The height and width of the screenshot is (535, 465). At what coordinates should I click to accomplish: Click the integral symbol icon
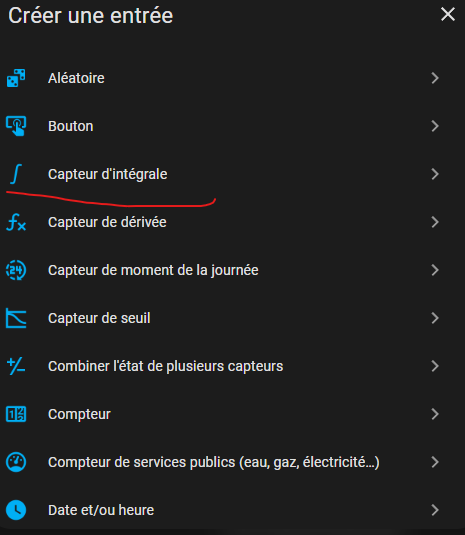(x=16, y=174)
